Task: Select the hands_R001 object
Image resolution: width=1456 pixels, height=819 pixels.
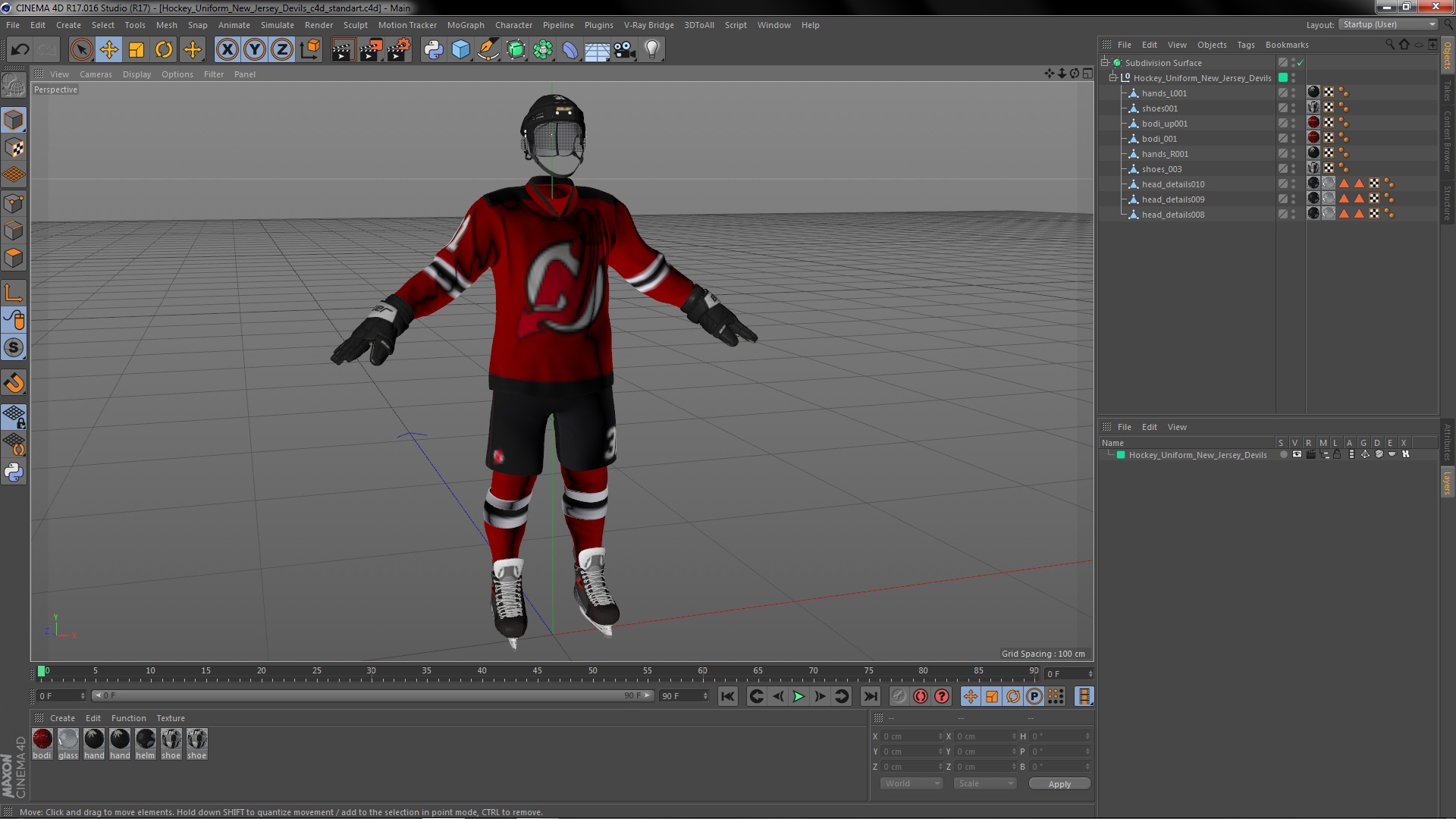Action: (1165, 154)
